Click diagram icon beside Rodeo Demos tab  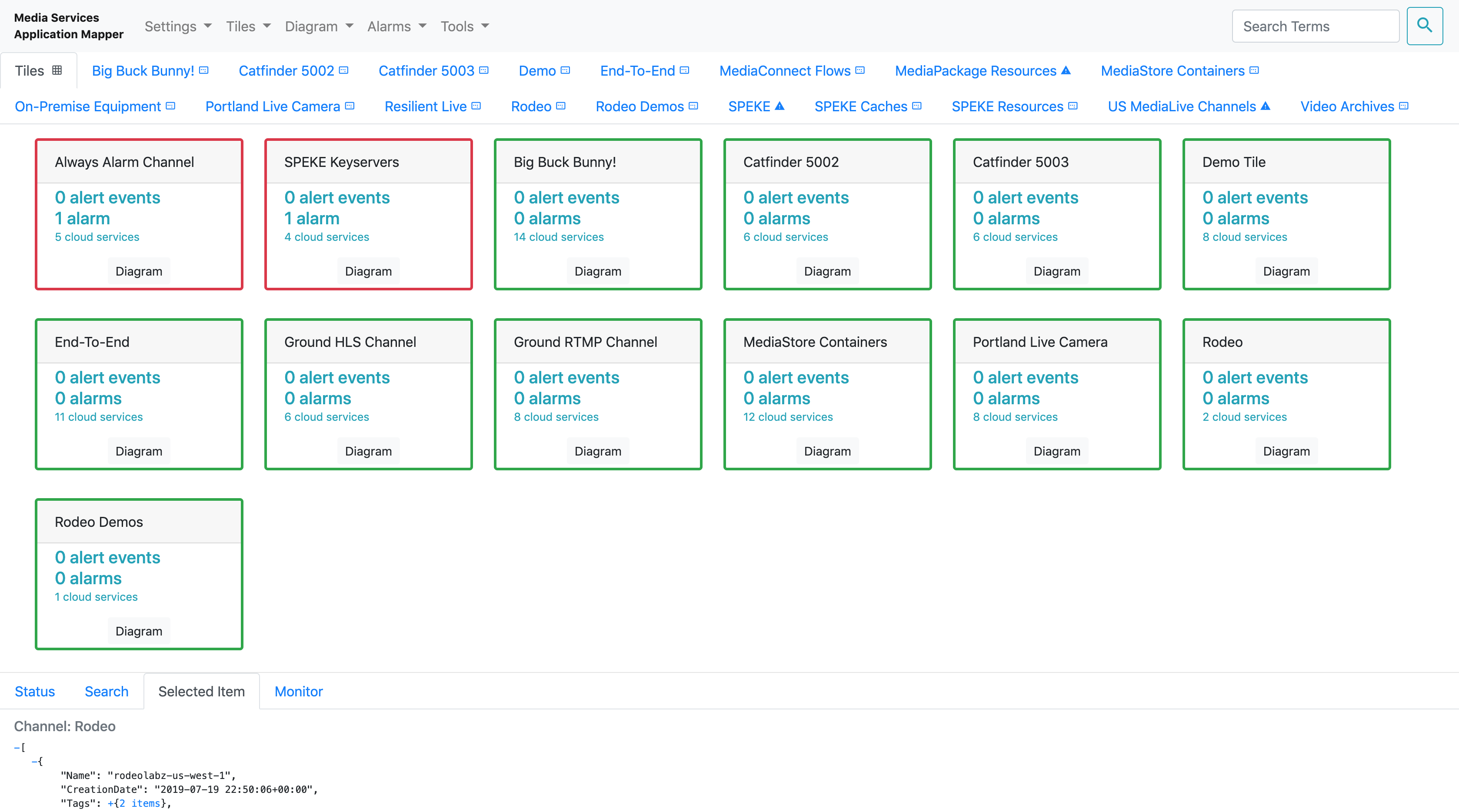click(x=693, y=106)
